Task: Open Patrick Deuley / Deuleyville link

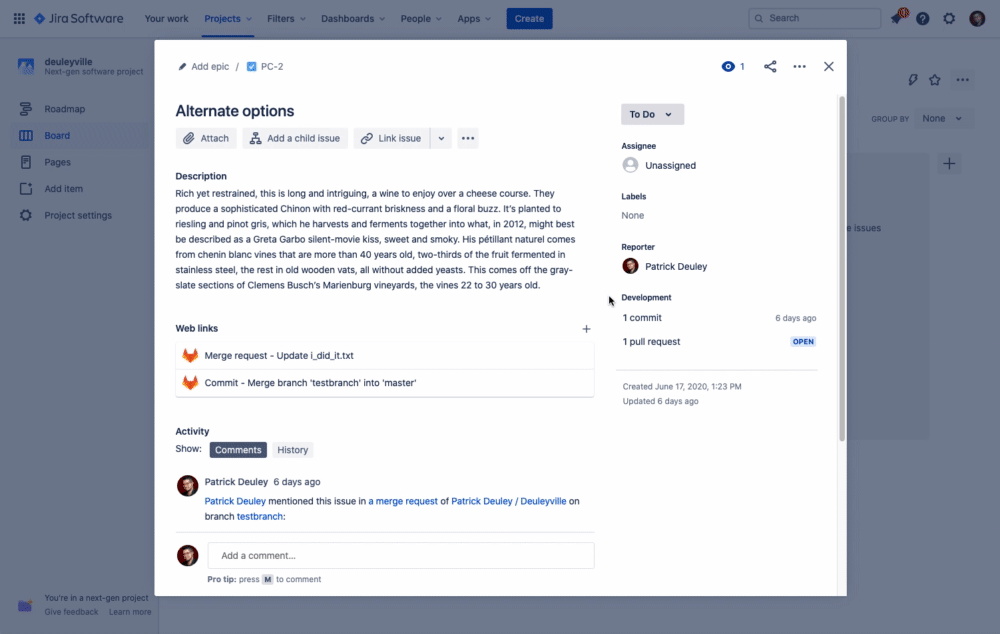Action: click(x=509, y=501)
